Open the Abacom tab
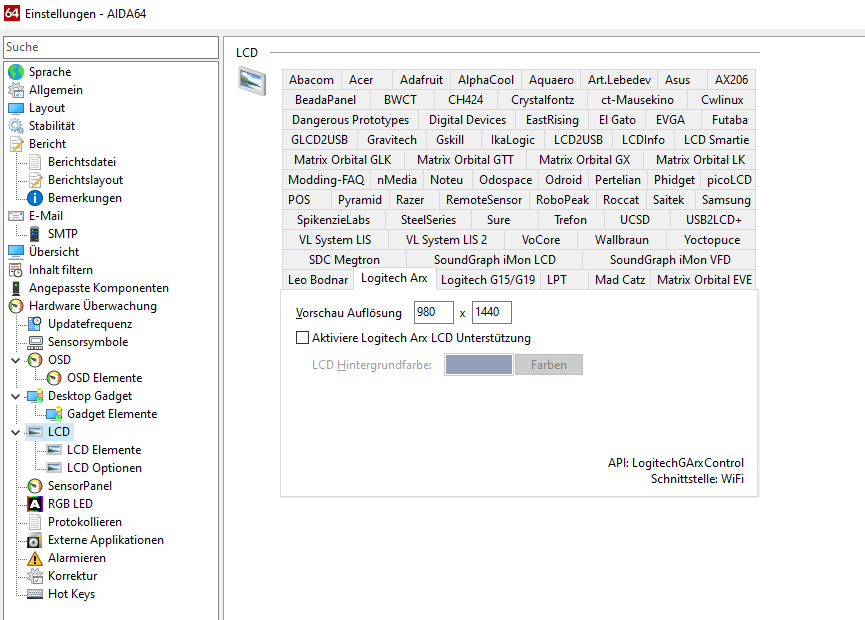 311,80
